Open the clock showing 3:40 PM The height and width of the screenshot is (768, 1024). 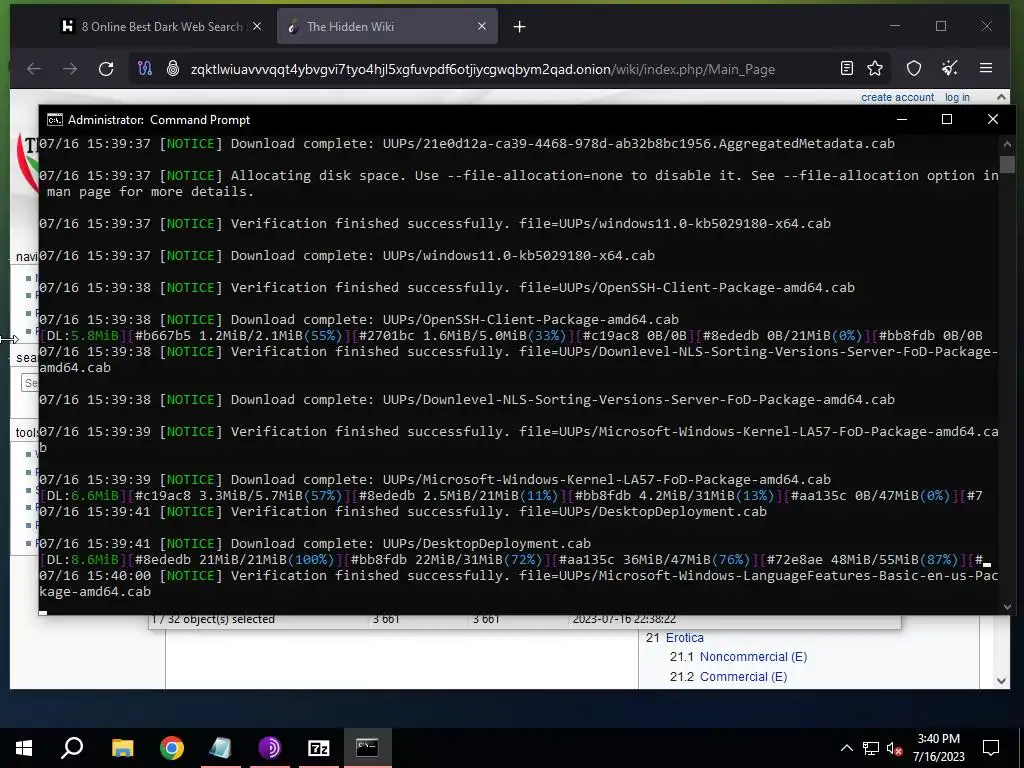click(x=938, y=748)
